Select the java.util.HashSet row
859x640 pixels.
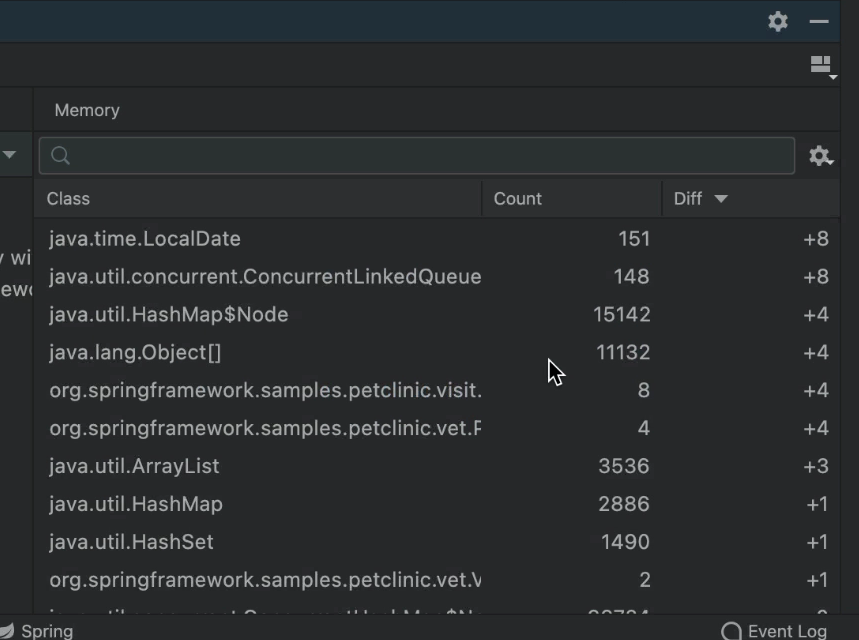pos(131,543)
